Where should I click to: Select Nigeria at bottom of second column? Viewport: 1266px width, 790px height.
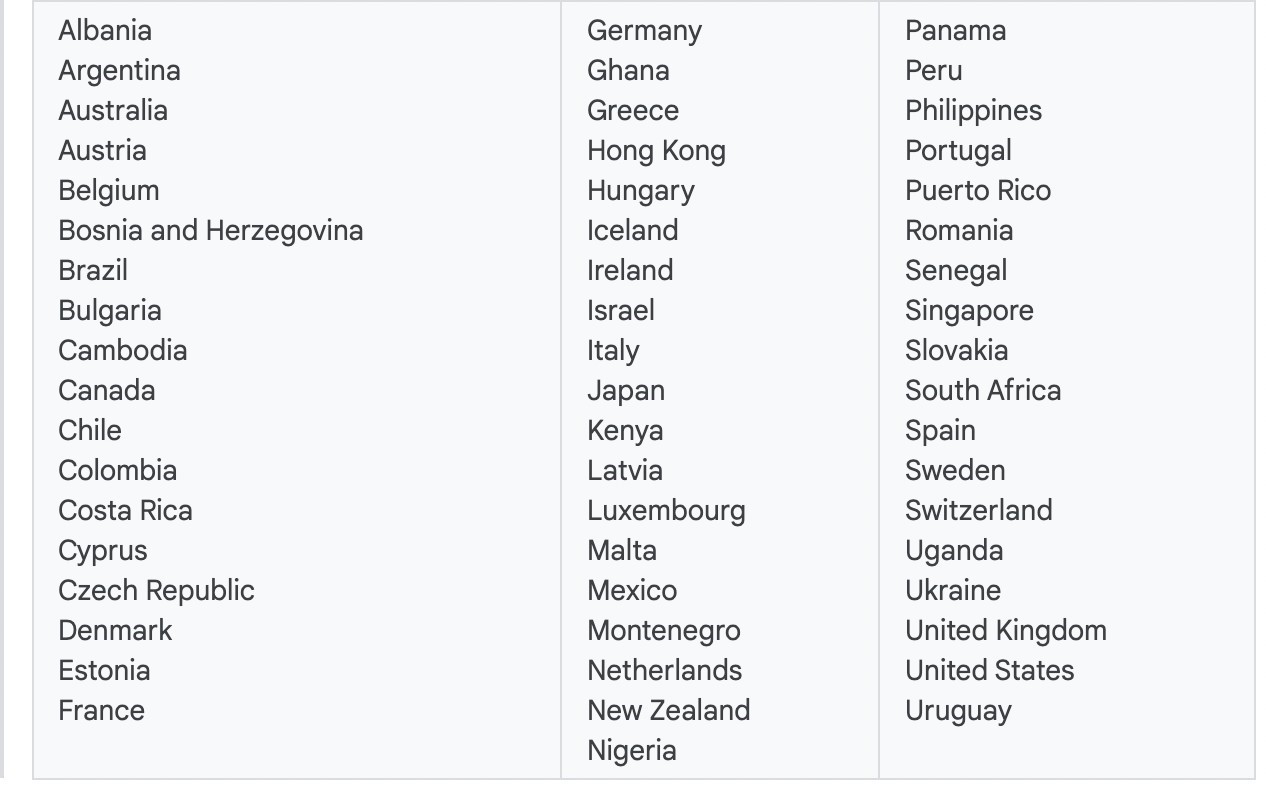point(631,751)
